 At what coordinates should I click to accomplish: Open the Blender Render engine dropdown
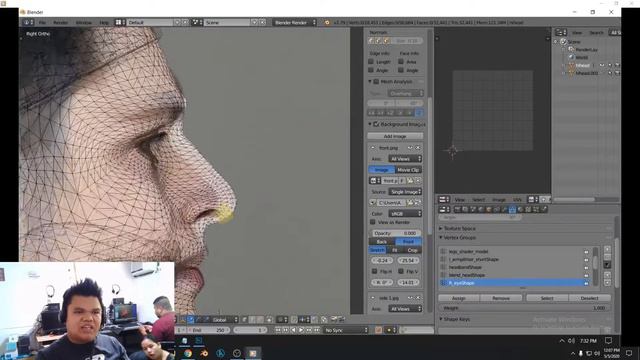295,22
